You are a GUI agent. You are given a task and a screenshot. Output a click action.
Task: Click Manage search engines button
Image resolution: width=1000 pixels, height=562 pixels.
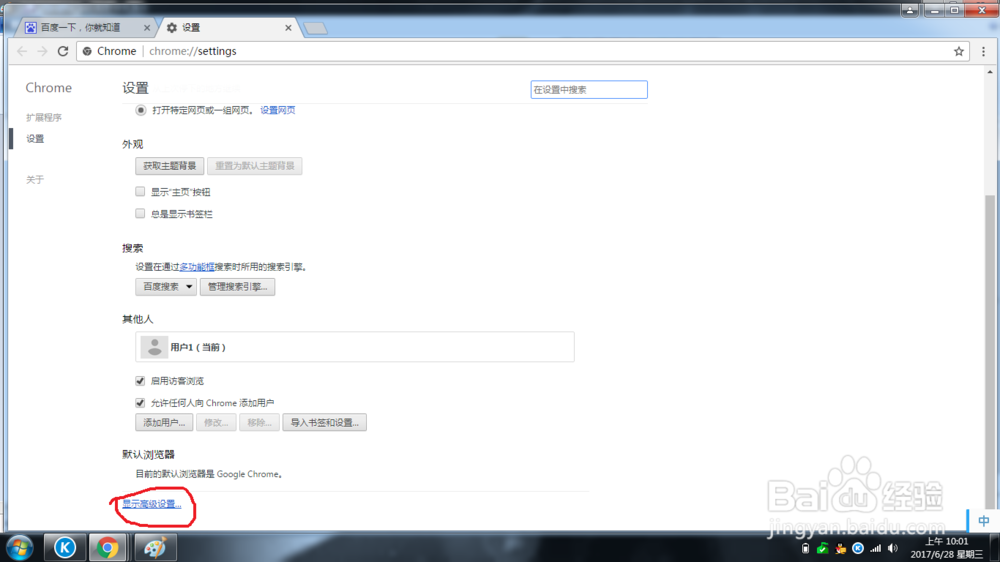pos(237,286)
